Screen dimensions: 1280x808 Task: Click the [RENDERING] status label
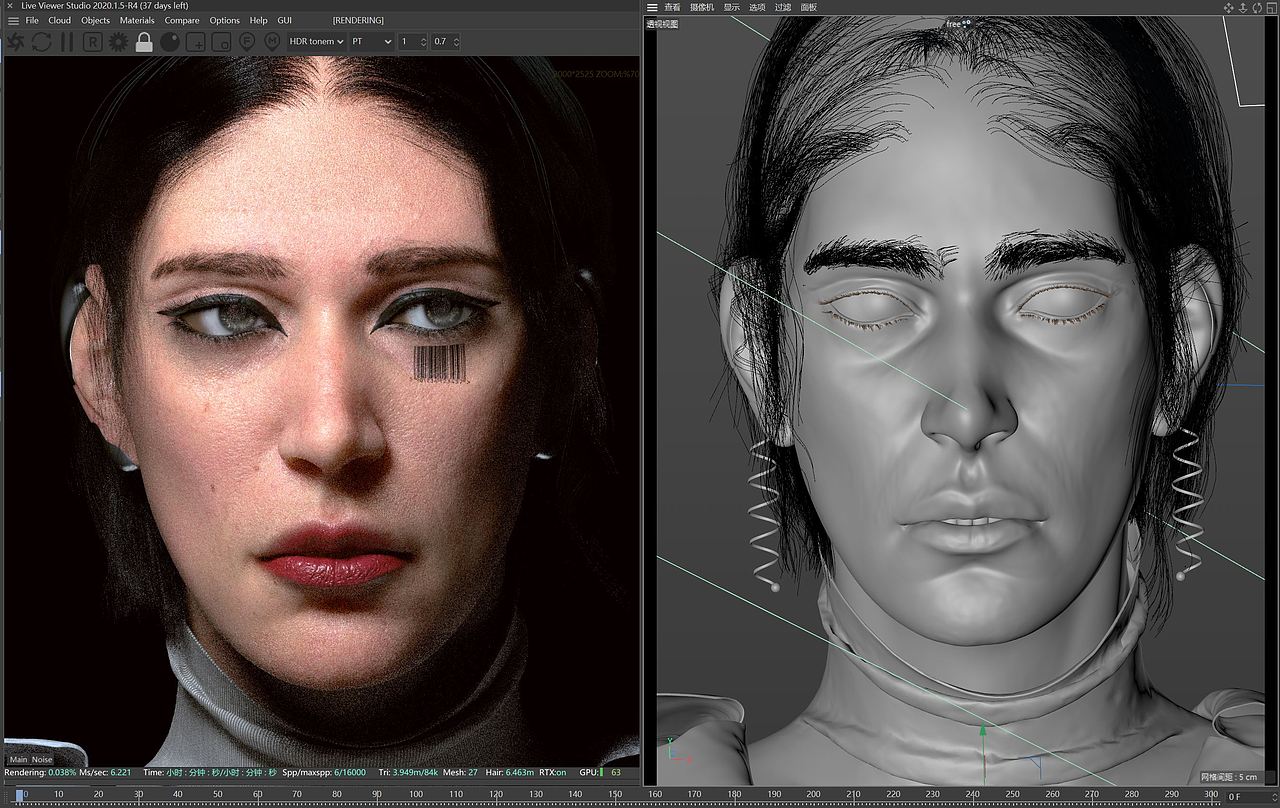pyautogui.click(x=358, y=20)
